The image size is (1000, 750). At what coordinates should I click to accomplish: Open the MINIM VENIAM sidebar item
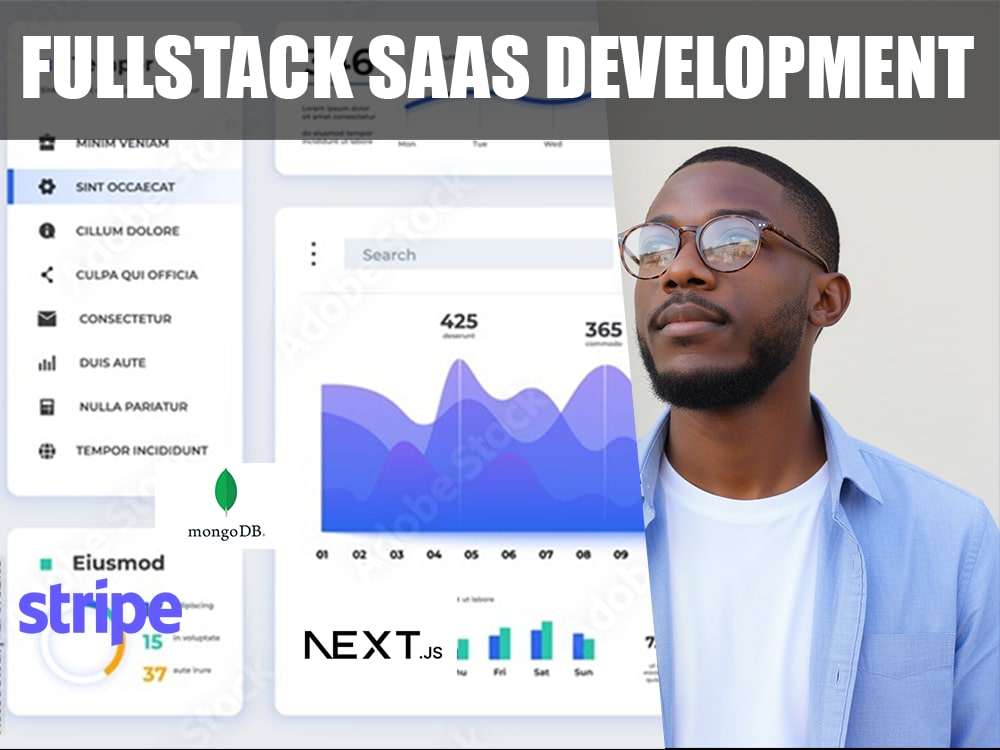click(122, 143)
